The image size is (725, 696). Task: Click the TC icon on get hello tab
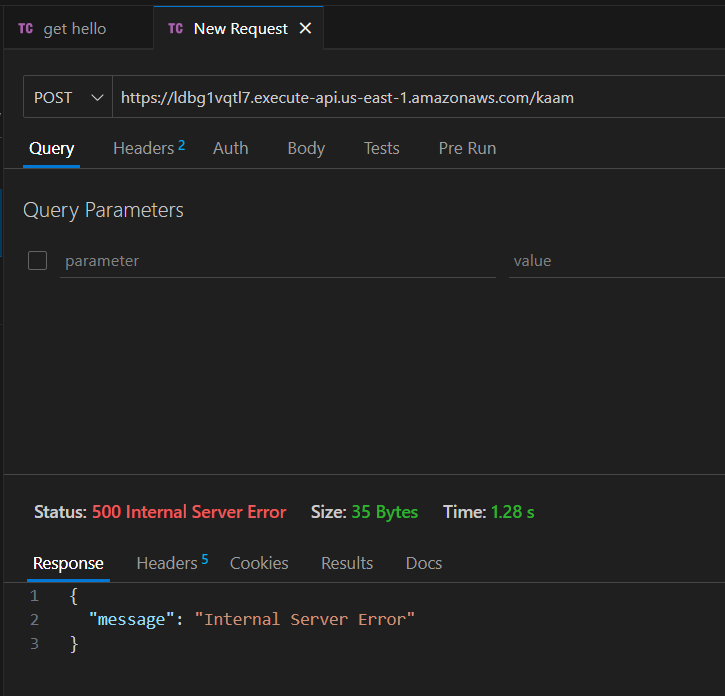point(25,29)
